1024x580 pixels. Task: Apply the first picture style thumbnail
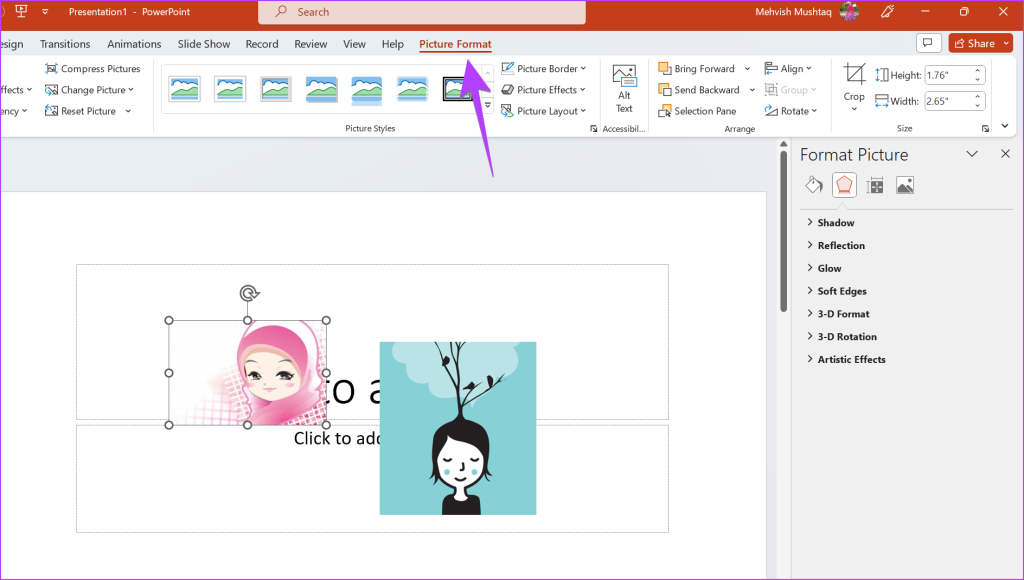coord(184,89)
